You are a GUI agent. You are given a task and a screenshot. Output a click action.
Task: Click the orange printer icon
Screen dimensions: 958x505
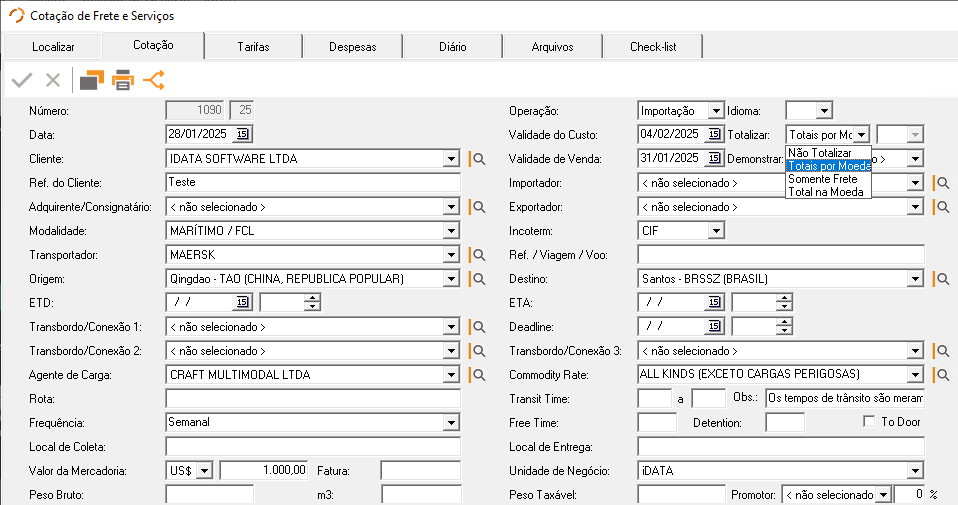coord(123,80)
